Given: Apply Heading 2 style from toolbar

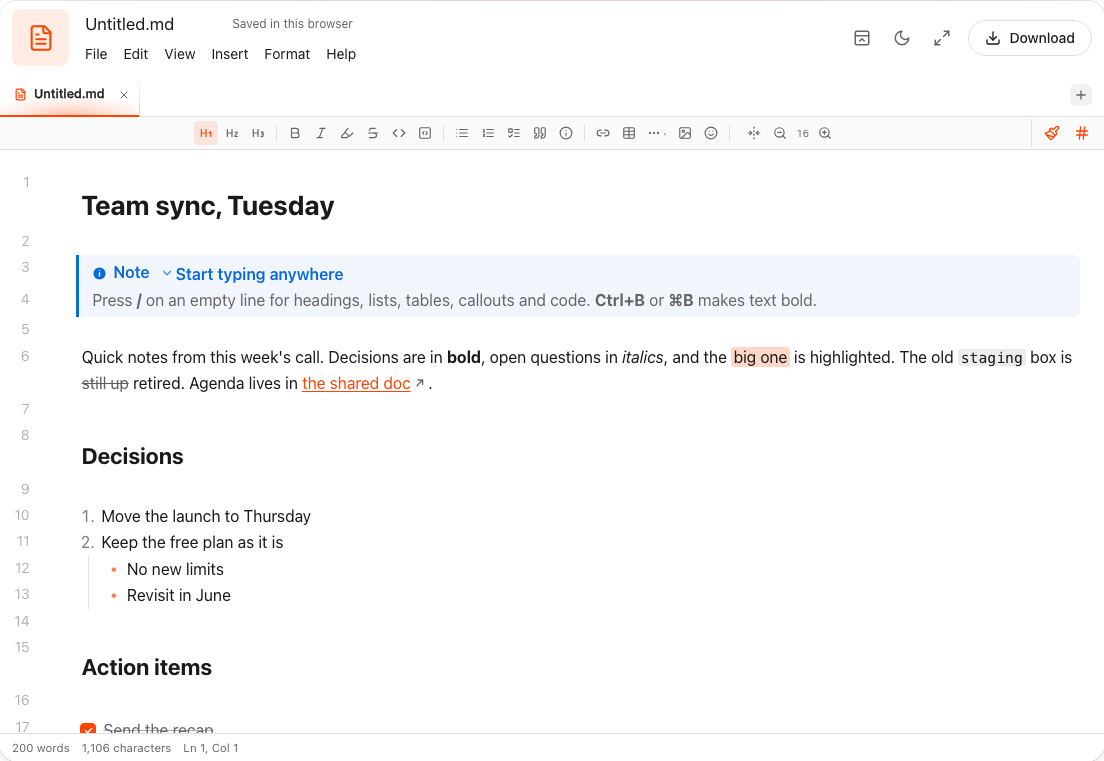Looking at the screenshot, I should click(x=232, y=133).
